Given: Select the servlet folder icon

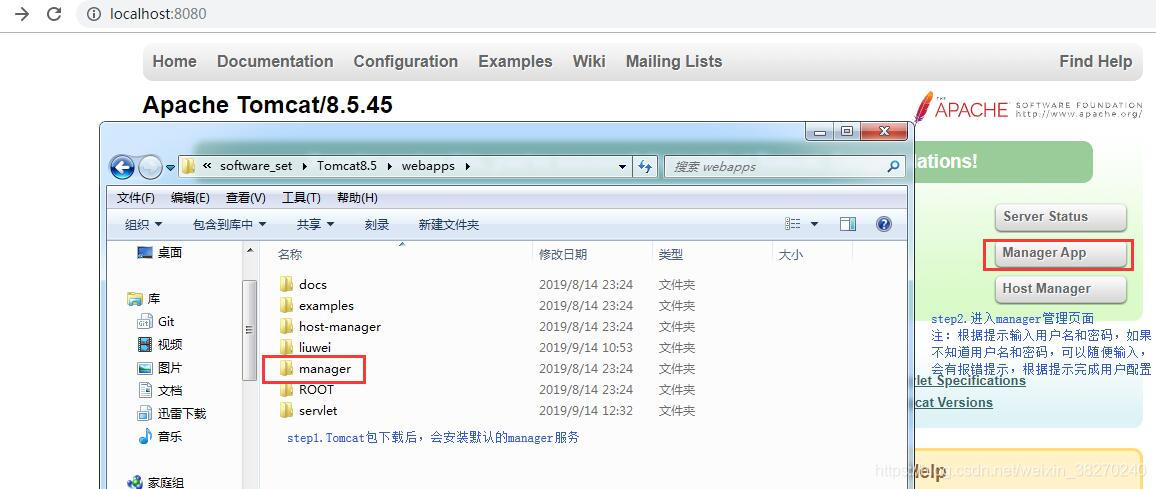Looking at the screenshot, I should click(287, 410).
